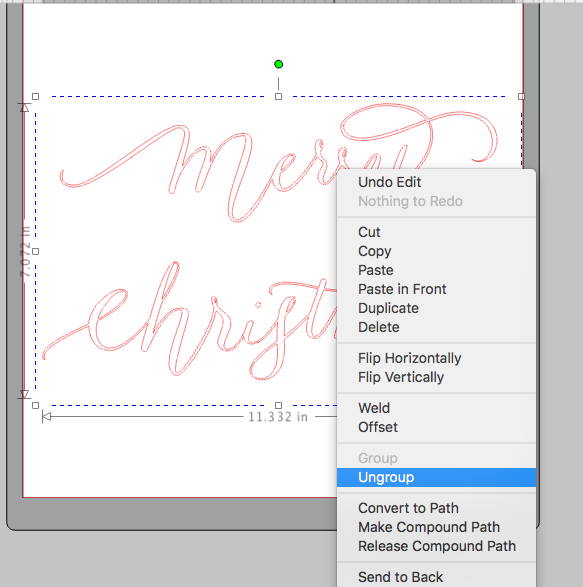Click the green rotation handle above selection
The height and width of the screenshot is (587, 583).
[x=278, y=64]
